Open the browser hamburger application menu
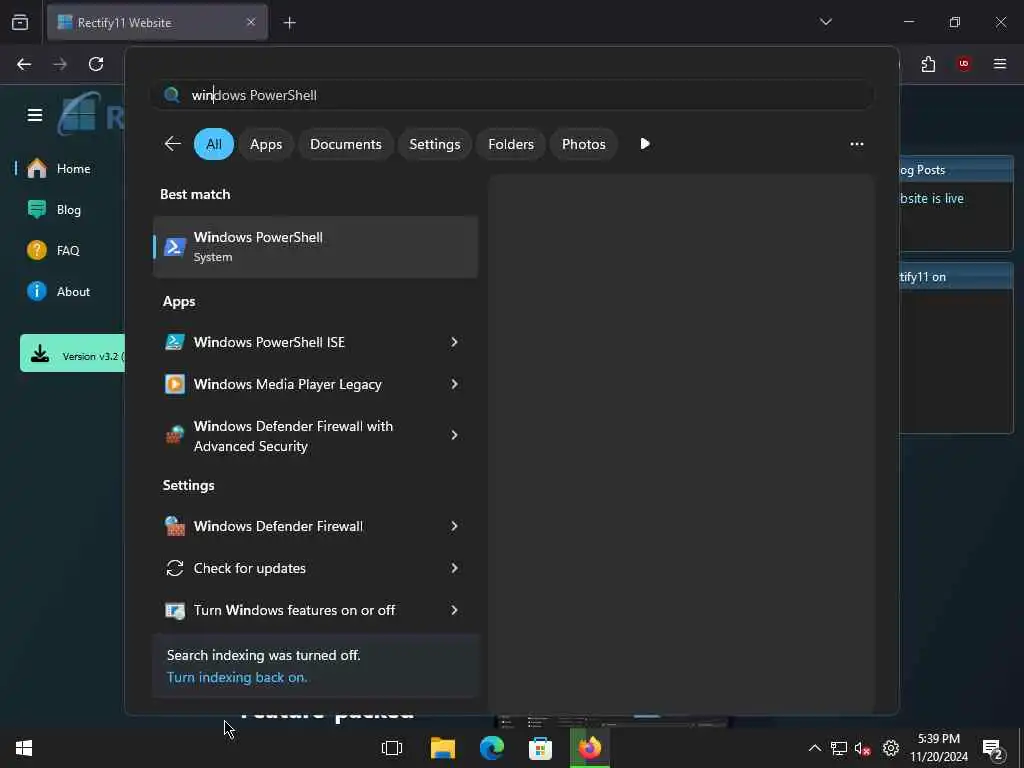Screen dimensions: 1024x768 1000,64
